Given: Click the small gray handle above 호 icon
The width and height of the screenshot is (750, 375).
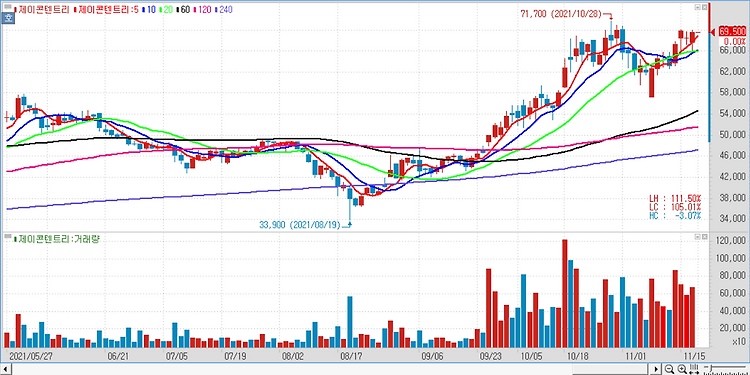Looking at the screenshot, I should click(x=8, y=7).
